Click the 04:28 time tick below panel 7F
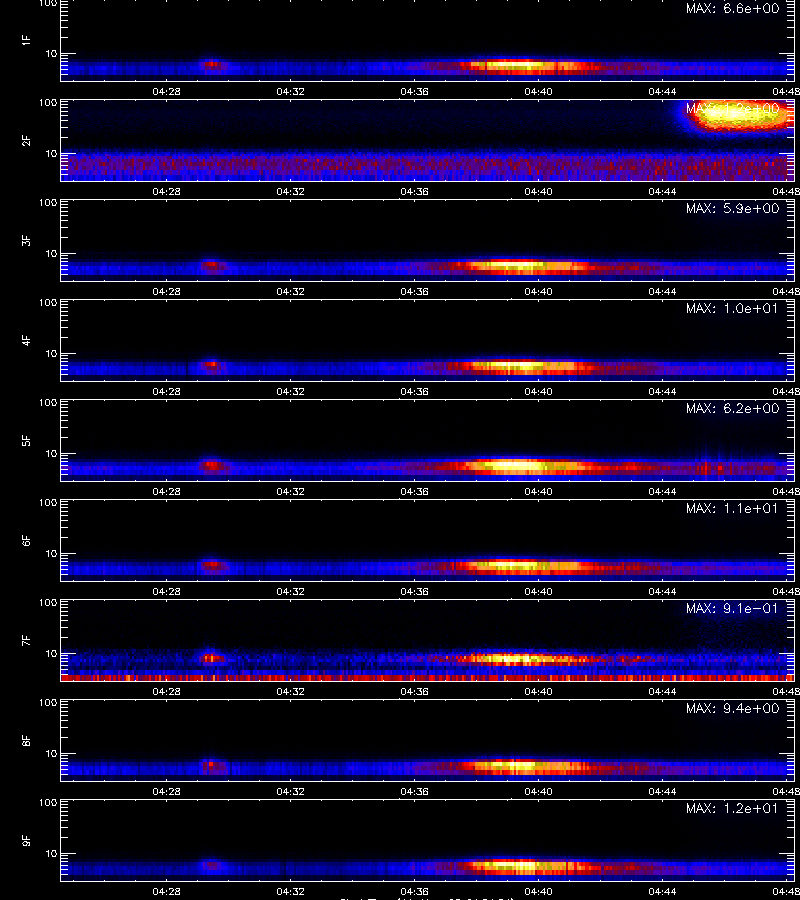800x900 pixels. click(x=166, y=692)
